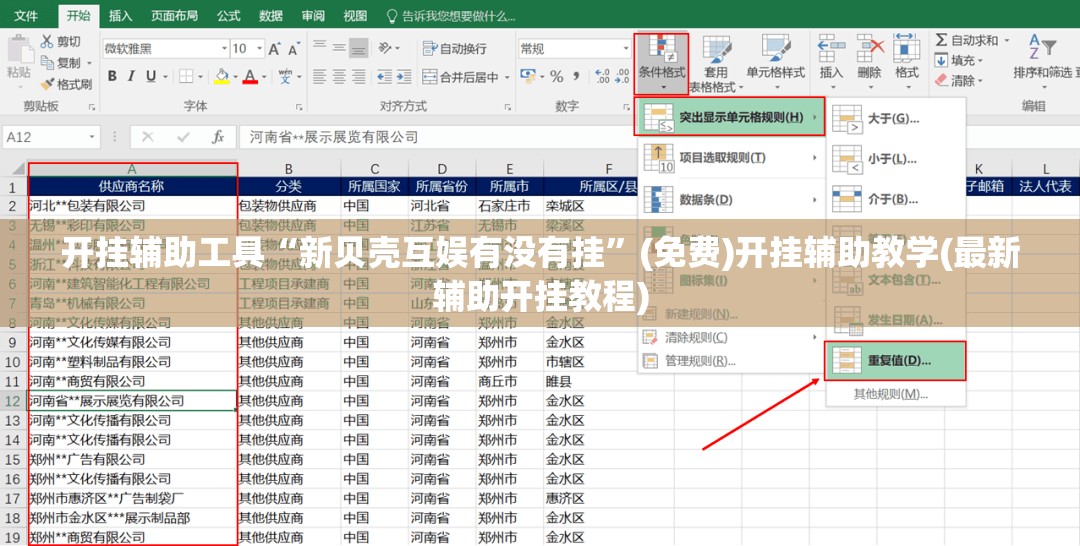The width and height of the screenshot is (1080, 546).
Task: Select Manage Rules (管理规则)
Action: (x=730, y=360)
